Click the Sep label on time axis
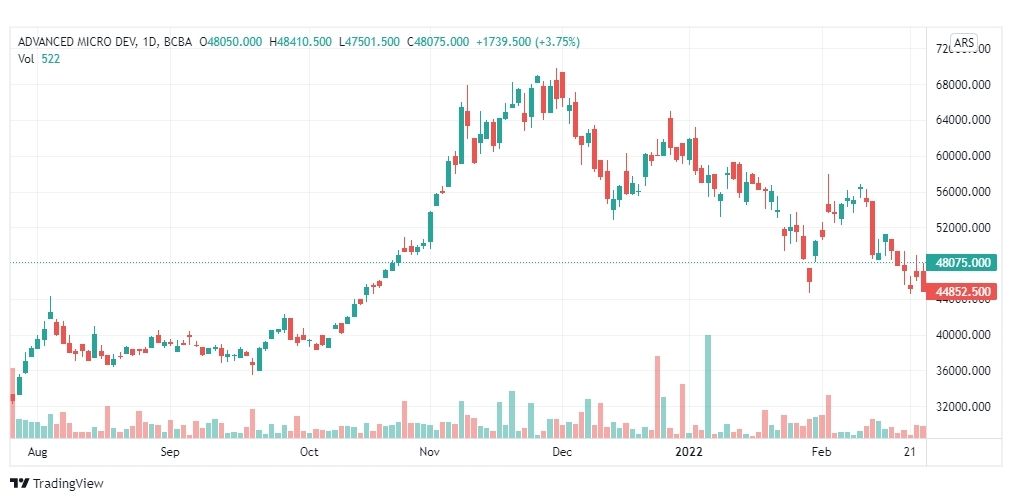This screenshot has width=1012, height=501. tap(170, 452)
